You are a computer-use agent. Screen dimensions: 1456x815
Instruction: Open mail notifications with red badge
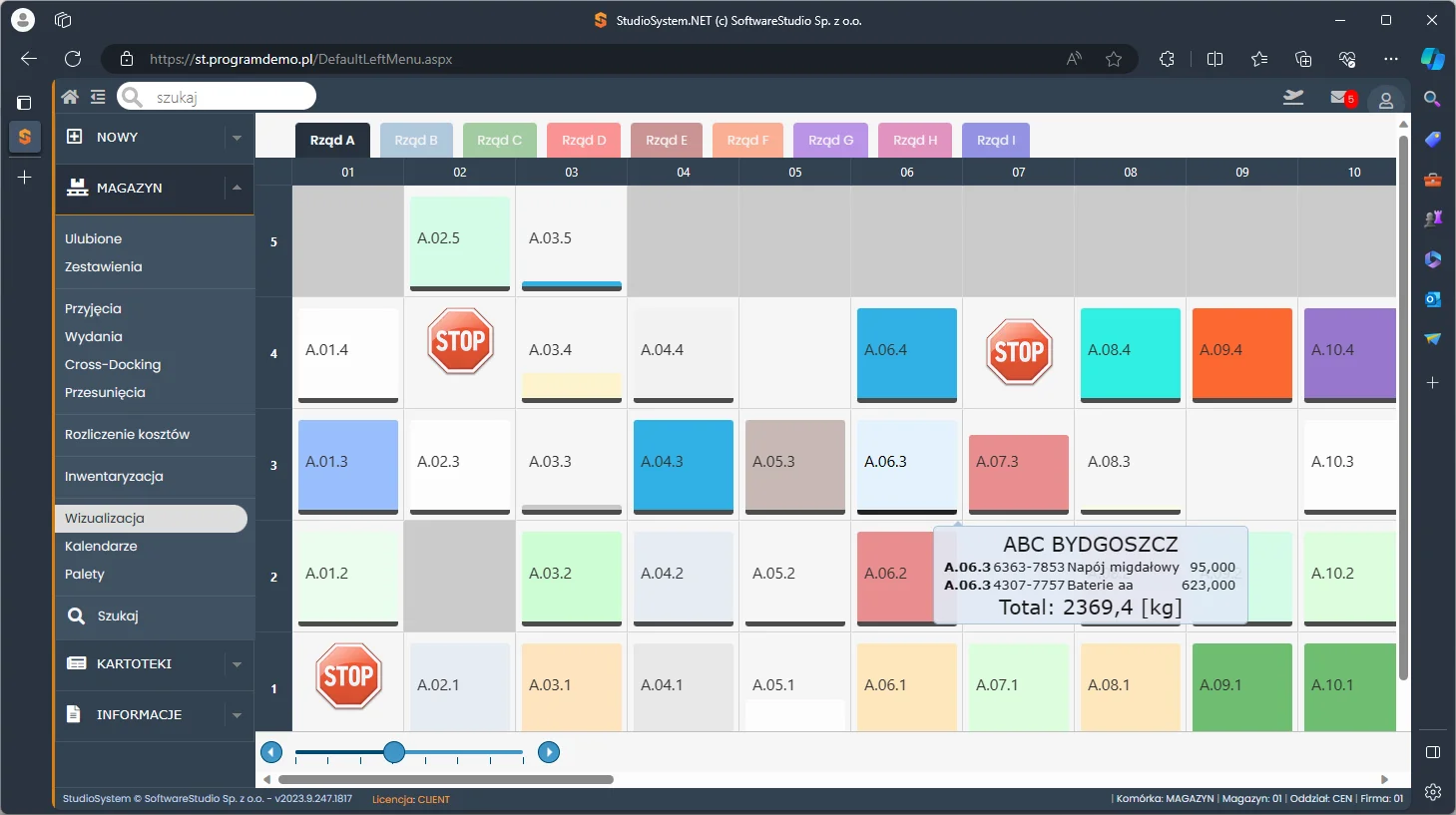point(1343,98)
